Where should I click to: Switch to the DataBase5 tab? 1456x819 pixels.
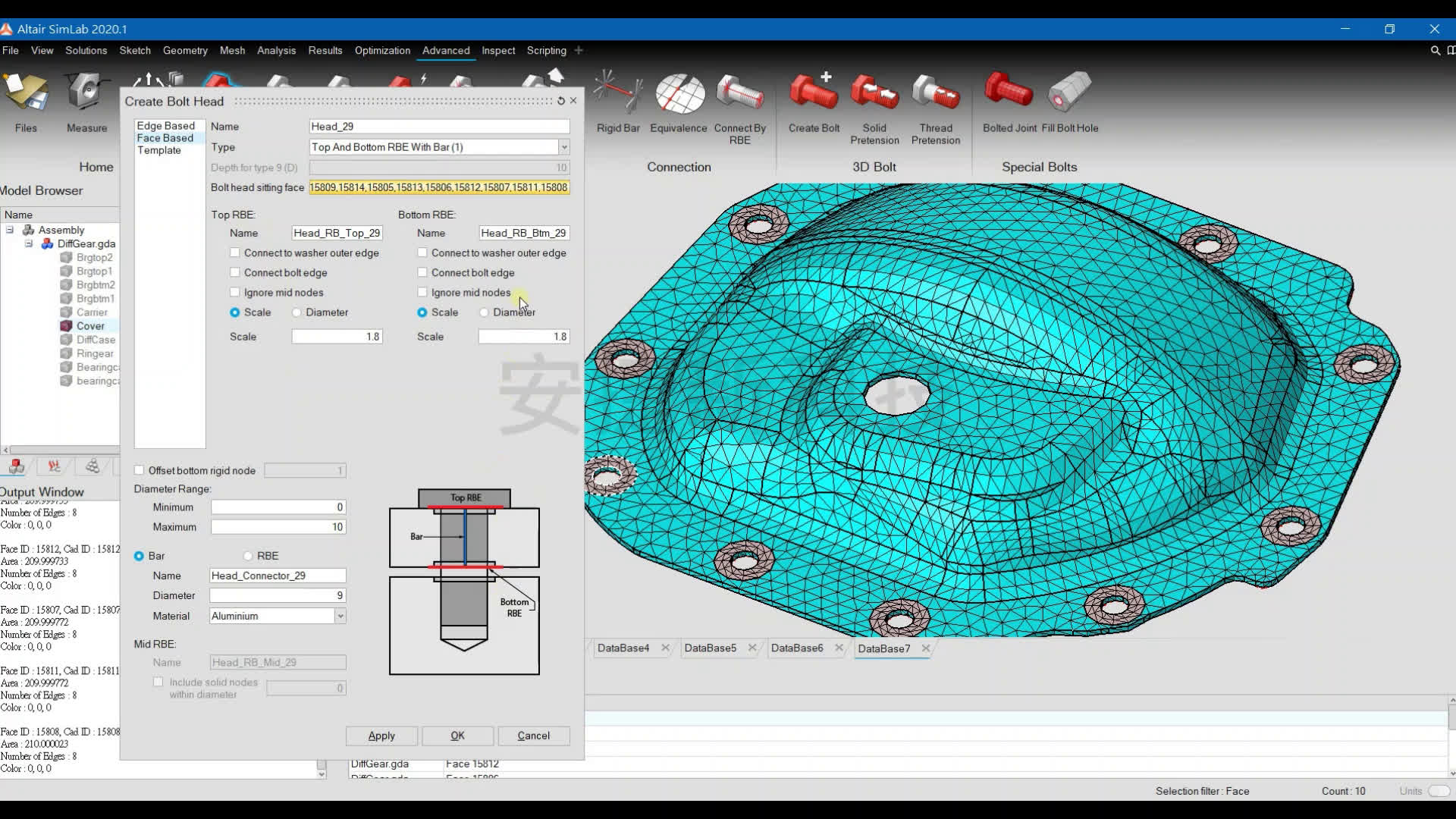tap(710, 648)
